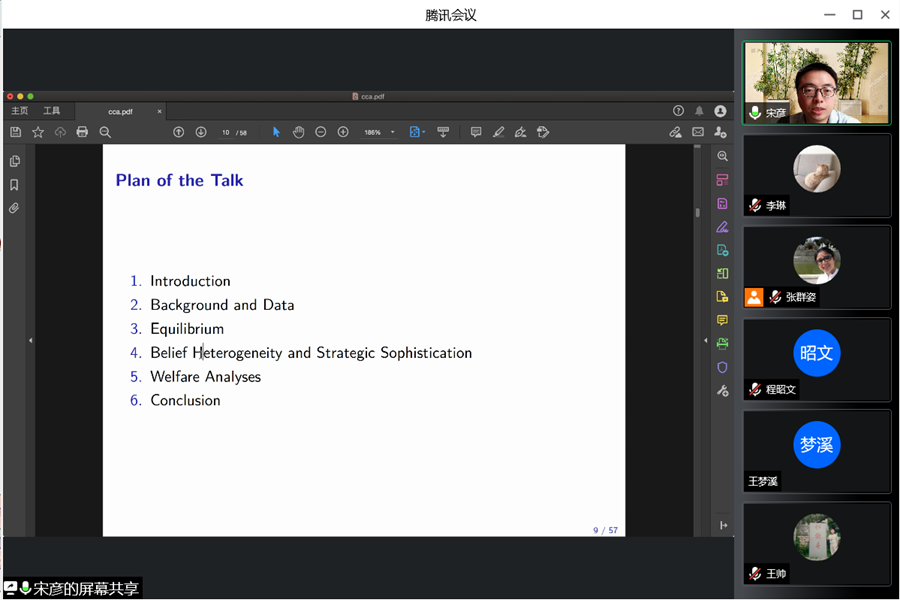Click the page number input field

tap(226, 132)
